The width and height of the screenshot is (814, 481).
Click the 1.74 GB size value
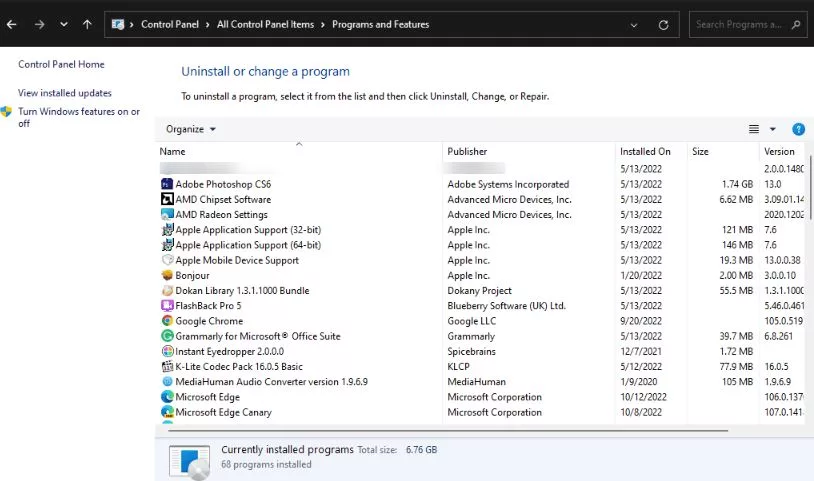point(737,184)
